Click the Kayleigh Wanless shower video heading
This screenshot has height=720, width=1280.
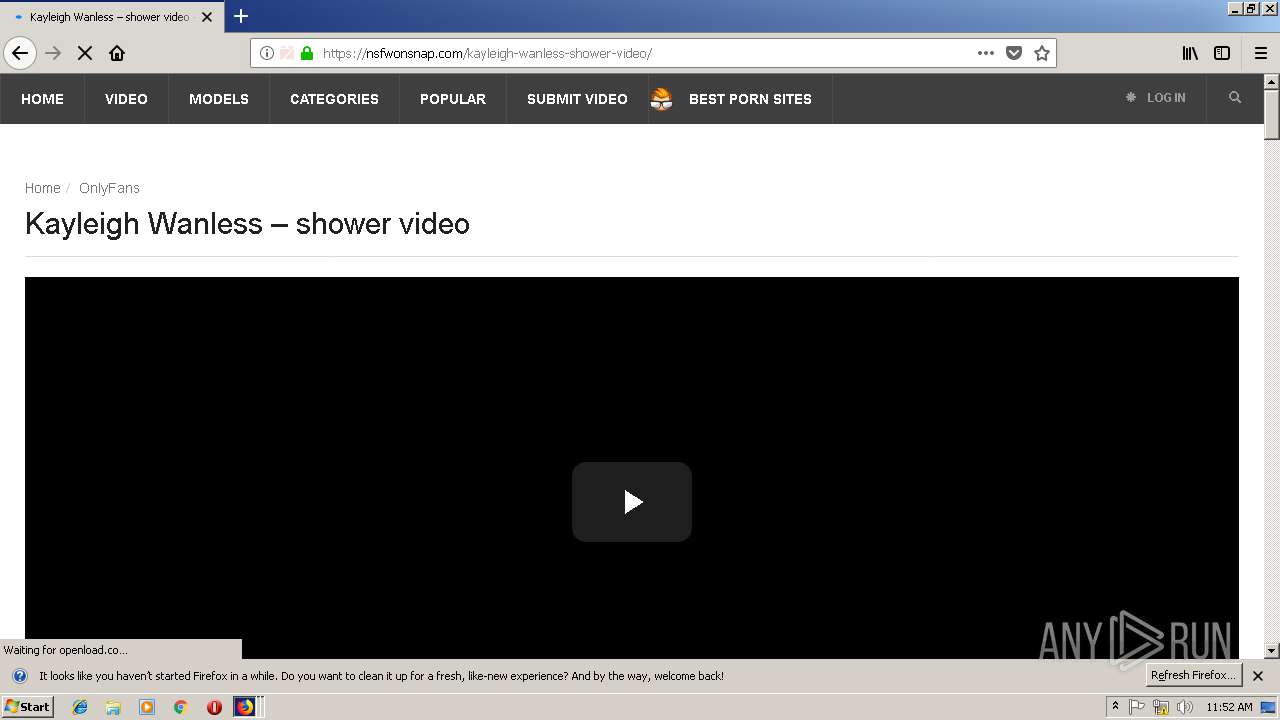247,223
